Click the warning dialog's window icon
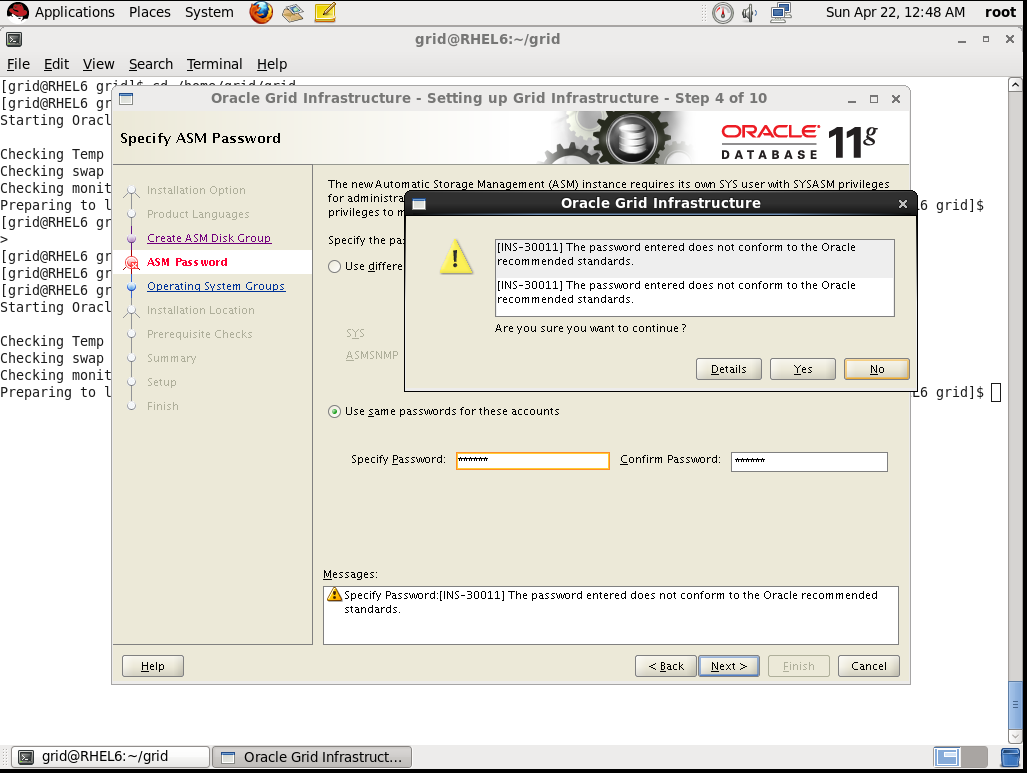Image resolution: width=1027 pixels, height=773 pixels. (x=419, y=204)
